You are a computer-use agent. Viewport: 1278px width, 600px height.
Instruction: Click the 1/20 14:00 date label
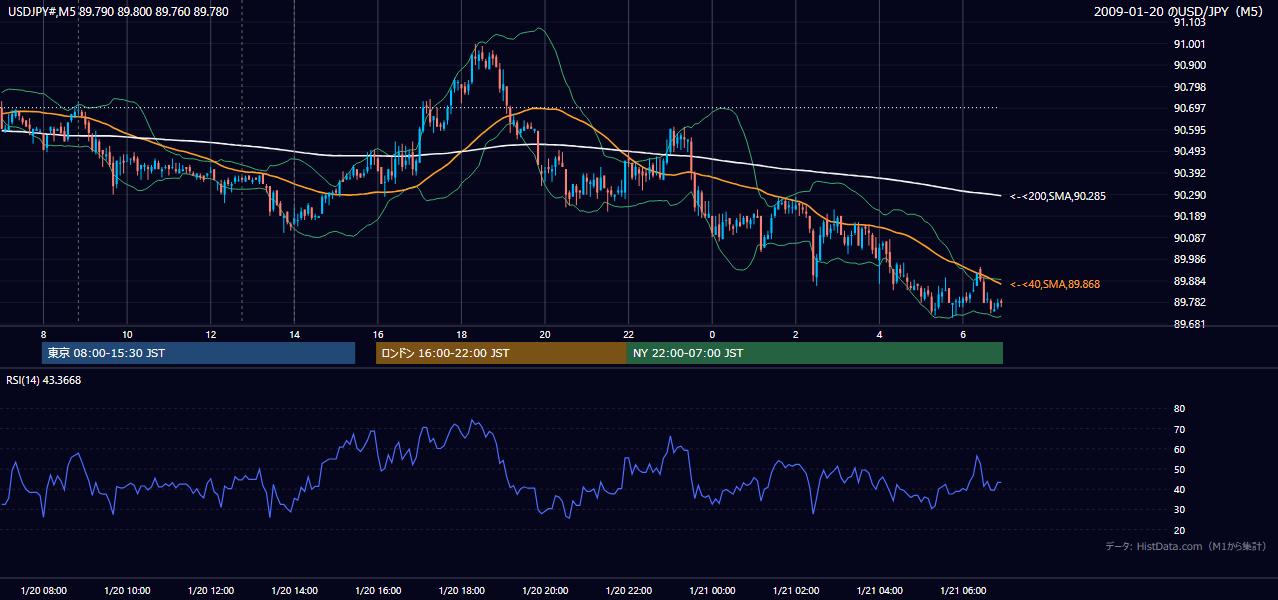point(294,590)
